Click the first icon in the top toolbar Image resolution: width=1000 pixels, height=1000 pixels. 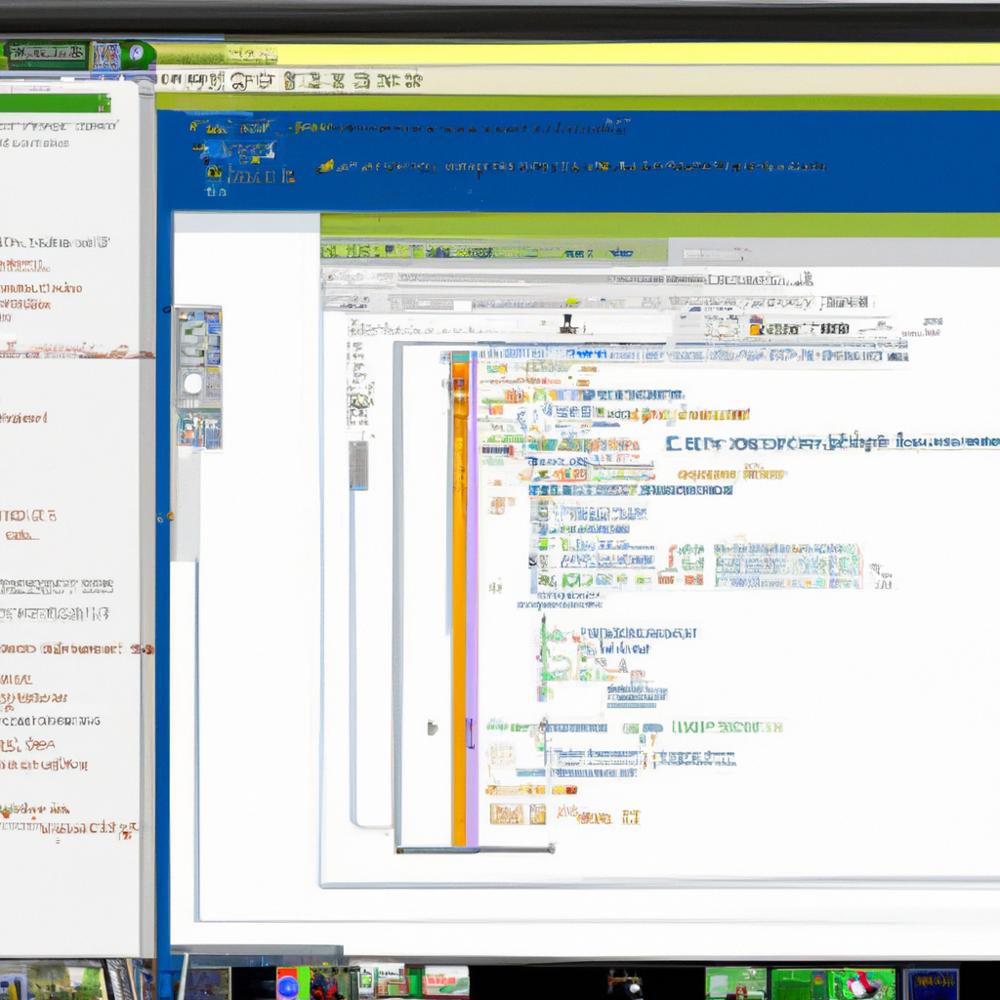click(x=169, y=81)
